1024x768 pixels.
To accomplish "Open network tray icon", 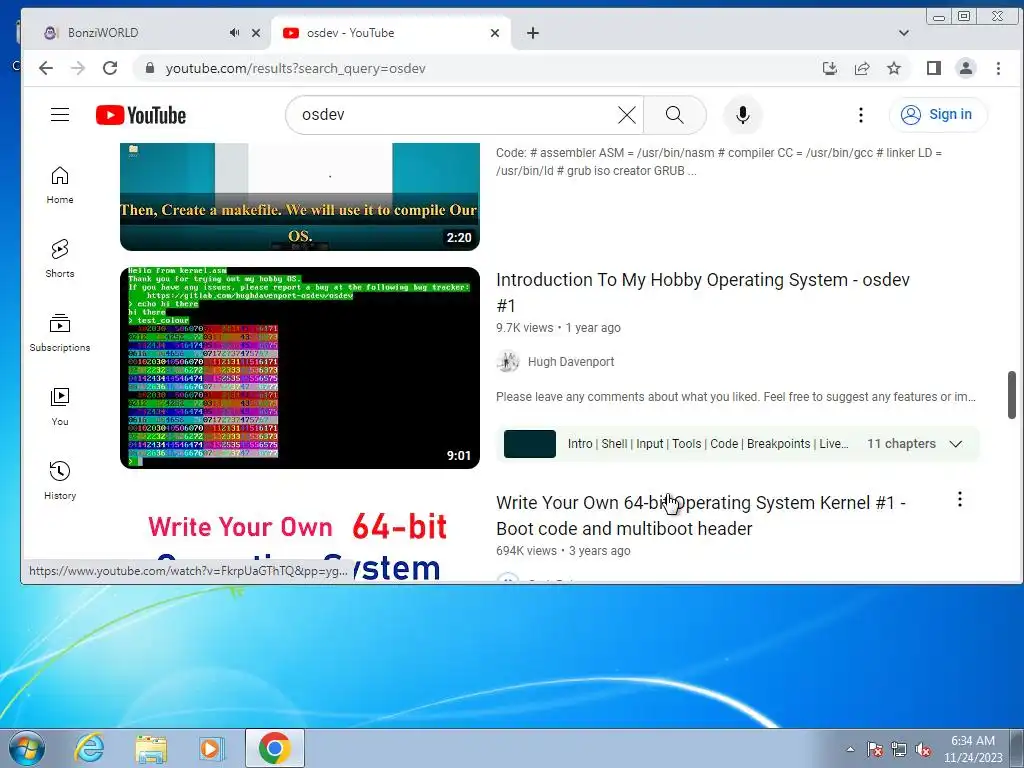I will (899, 749).
